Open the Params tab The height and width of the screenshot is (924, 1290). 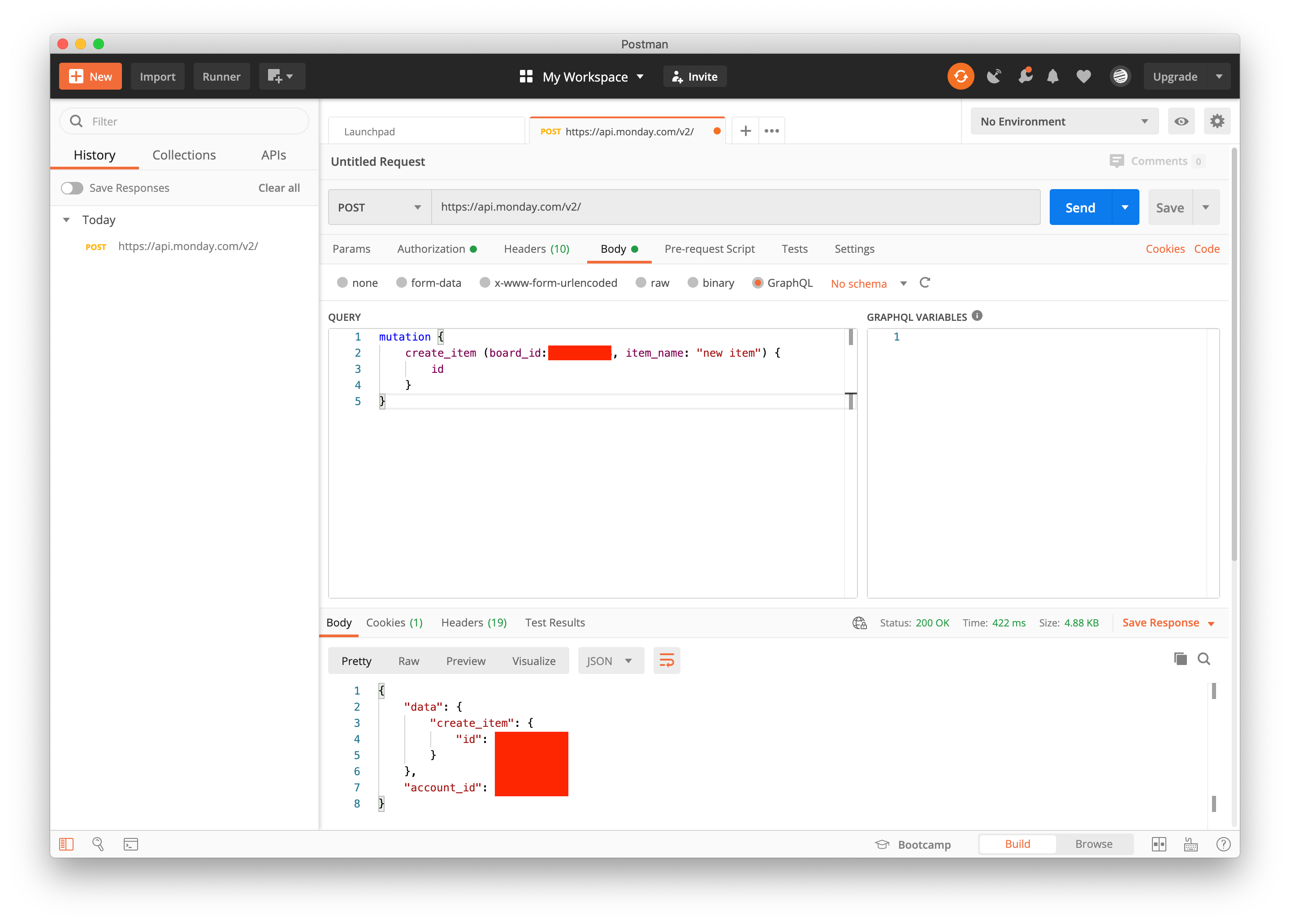(351, 249)
